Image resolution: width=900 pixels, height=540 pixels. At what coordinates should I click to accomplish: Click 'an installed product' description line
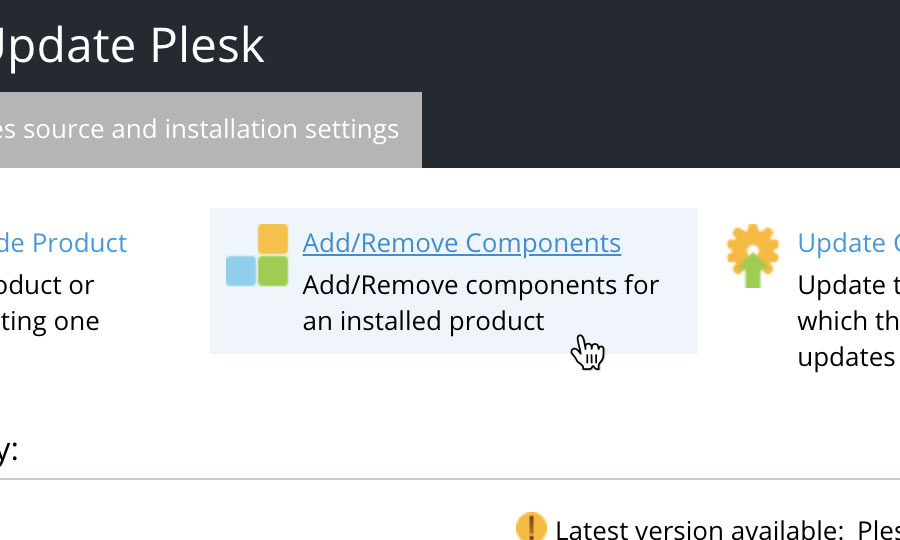coord(423,321)
